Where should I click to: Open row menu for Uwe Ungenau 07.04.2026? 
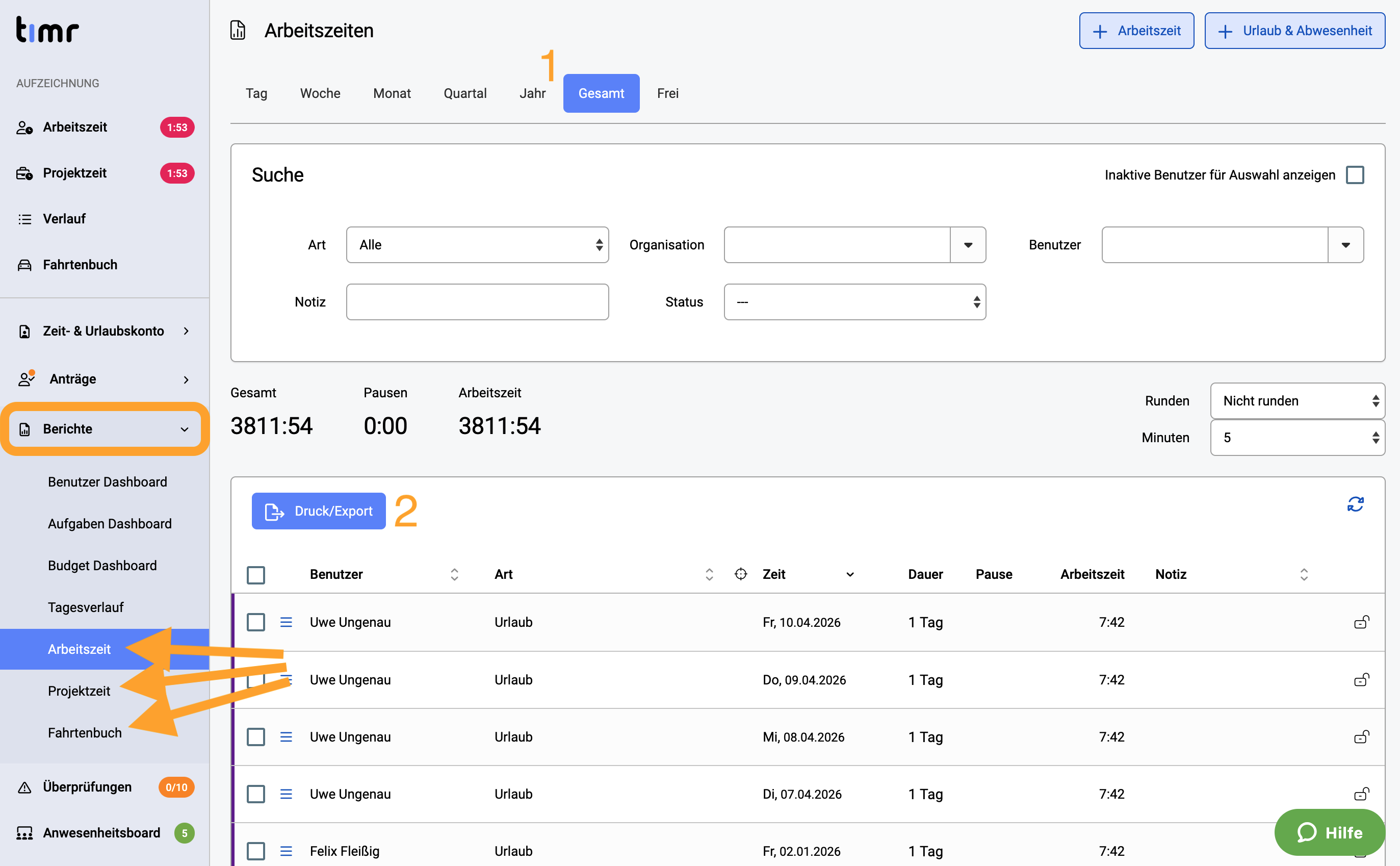pos(286,794)
